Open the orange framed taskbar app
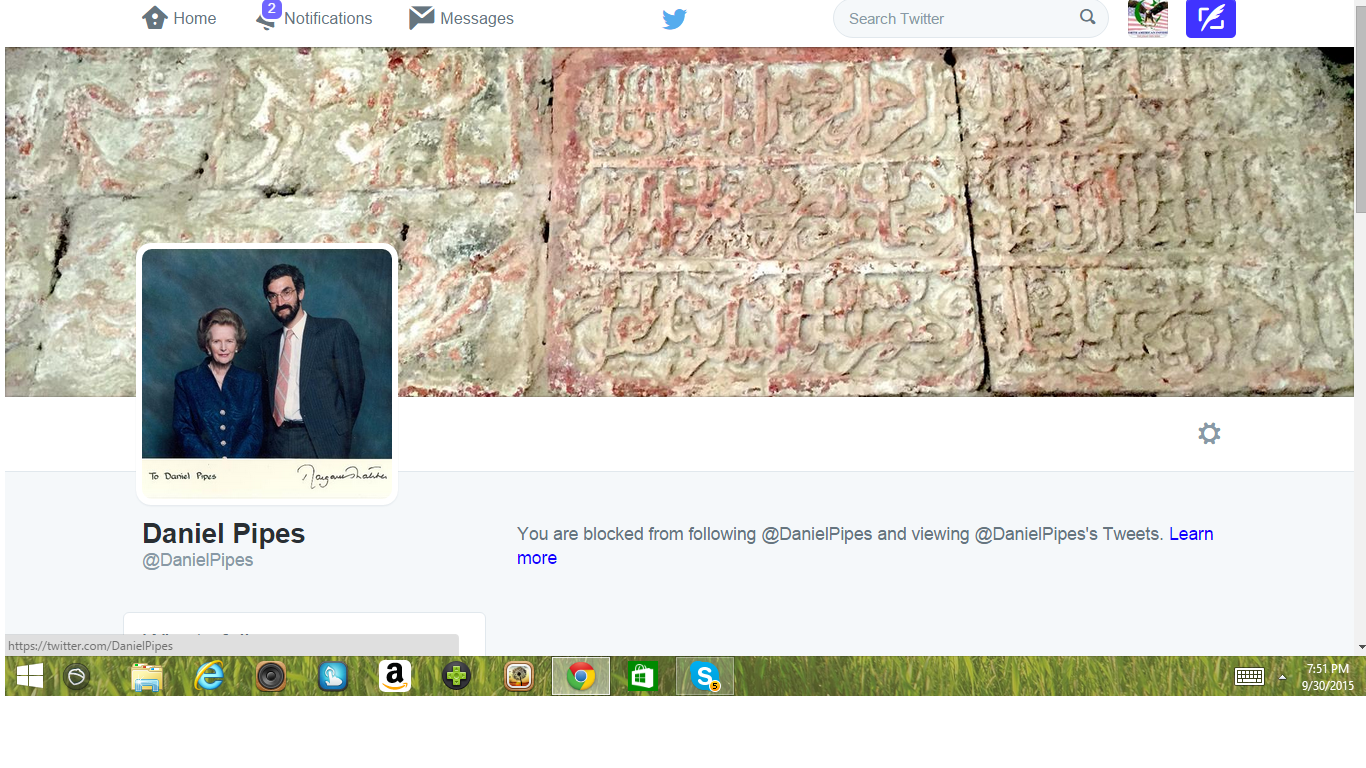This screenshot has width=1366, height=768. click(519, 677)
